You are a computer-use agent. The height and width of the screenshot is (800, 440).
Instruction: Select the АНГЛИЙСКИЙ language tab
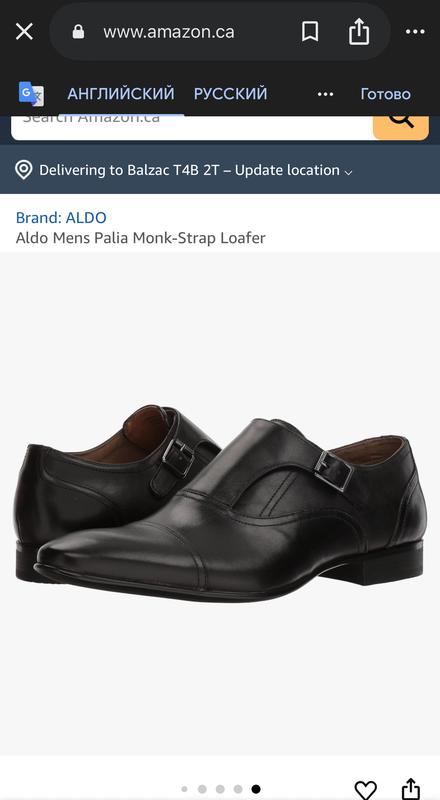tap(121, 94)
